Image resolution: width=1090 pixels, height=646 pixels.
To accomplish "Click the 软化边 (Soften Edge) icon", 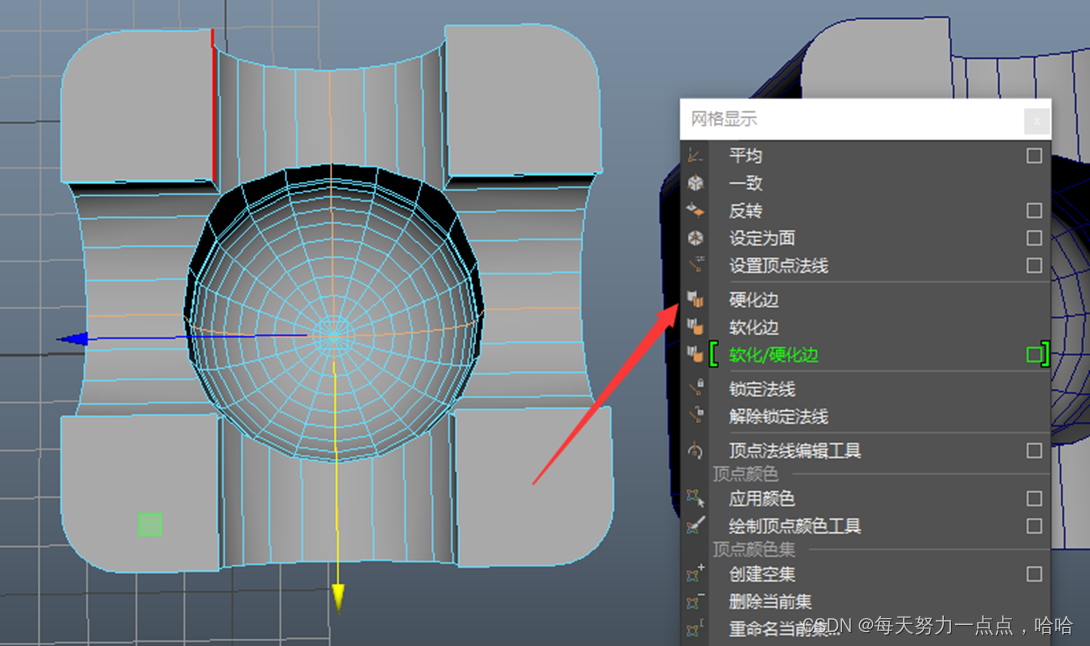I will [x=696, y=327].
